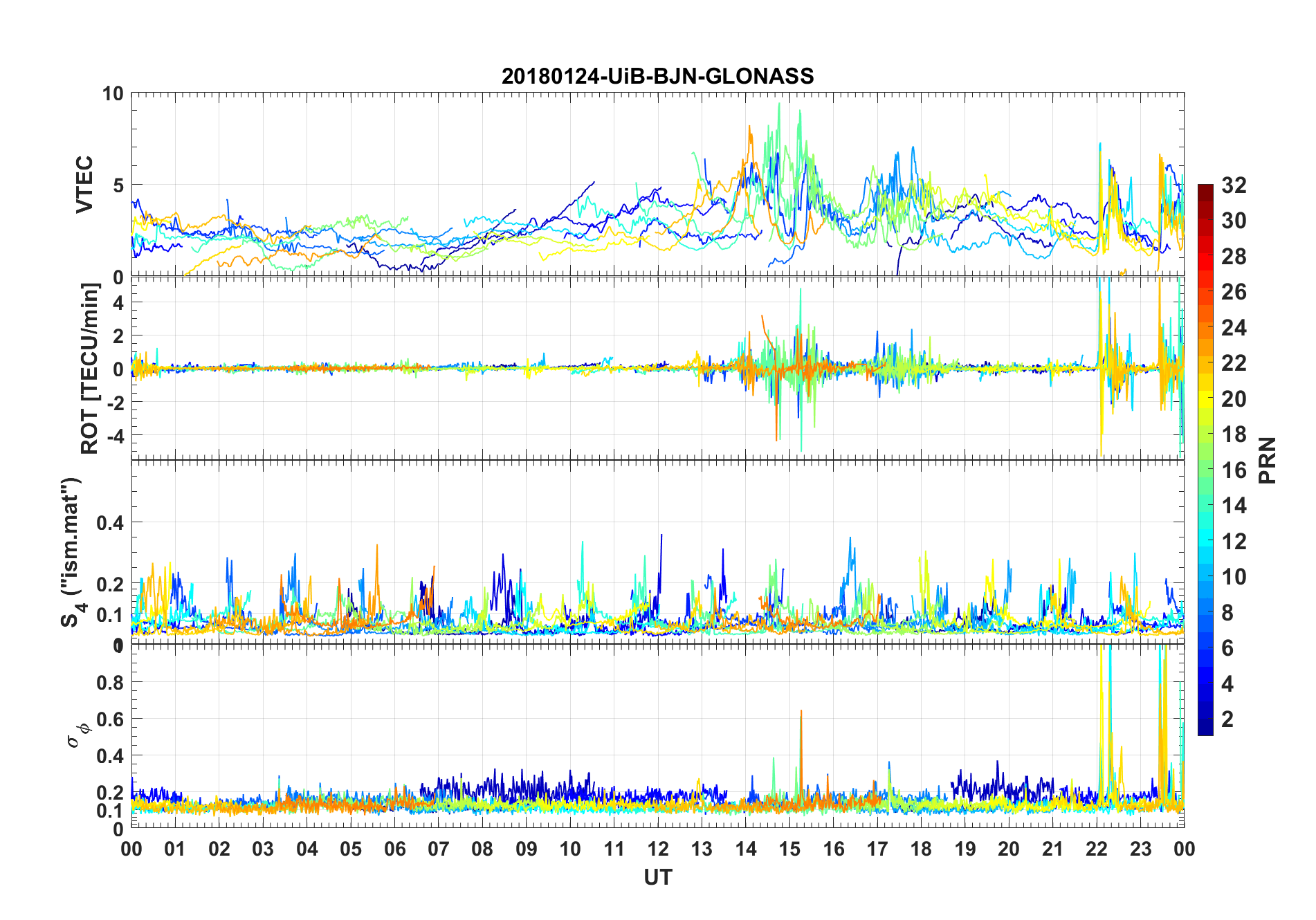Click colorbar tick label 24
Image resolution: width=1316 pixels, height=920 pixels.
(x=1234, y=327)
